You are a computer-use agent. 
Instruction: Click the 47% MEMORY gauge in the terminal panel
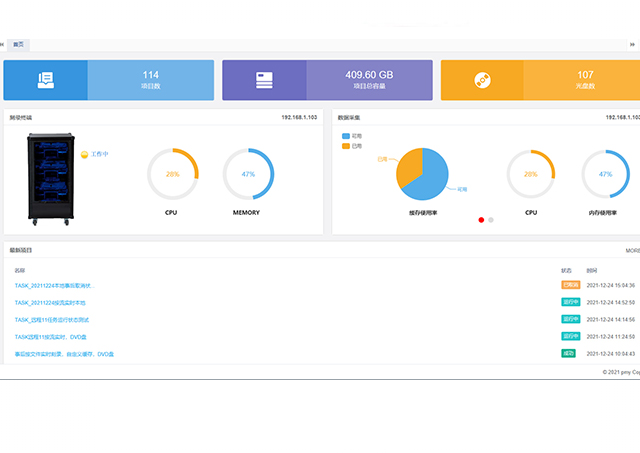tap(247, 174)
